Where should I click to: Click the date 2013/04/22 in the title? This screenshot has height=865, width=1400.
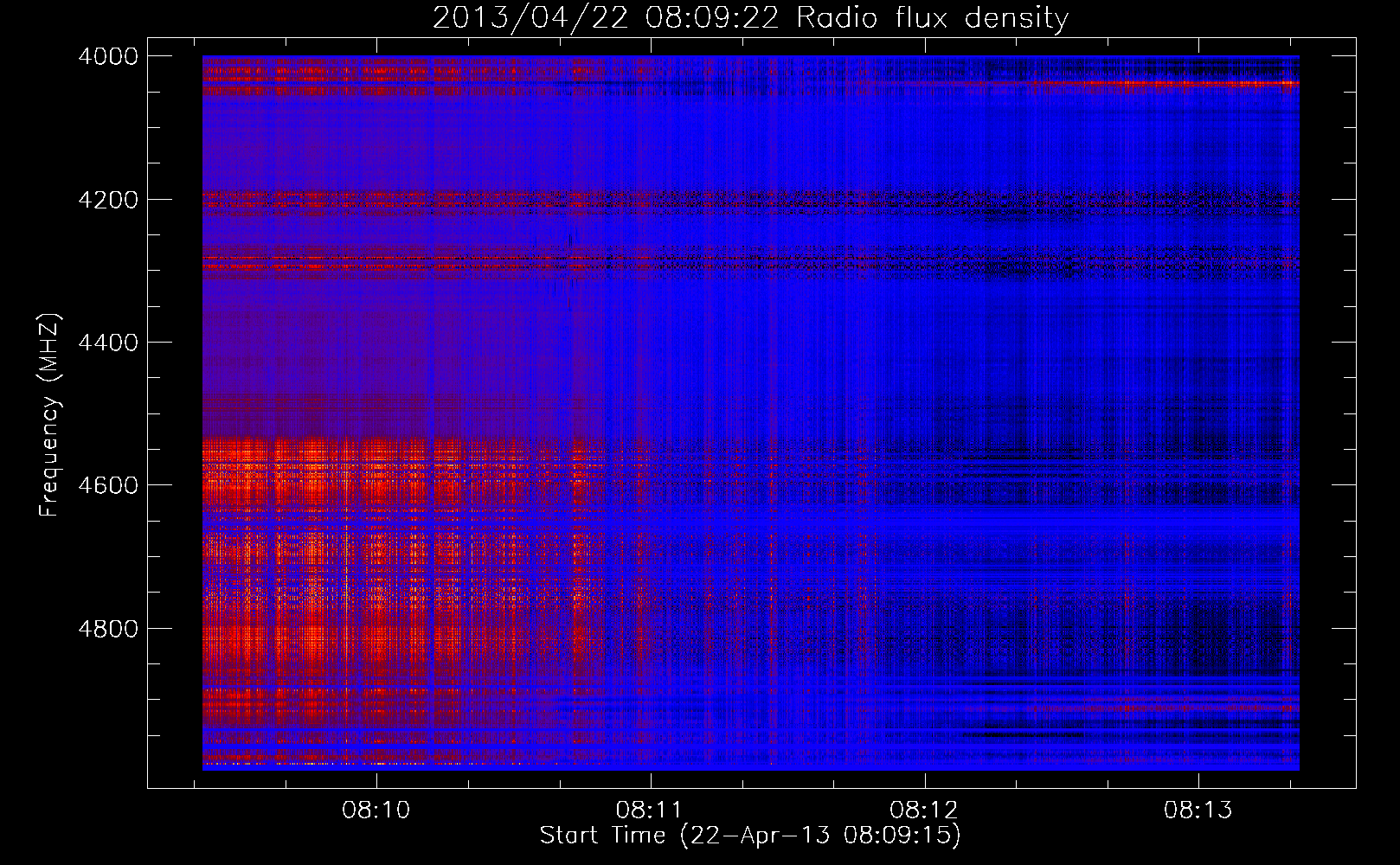click(530, 18)
